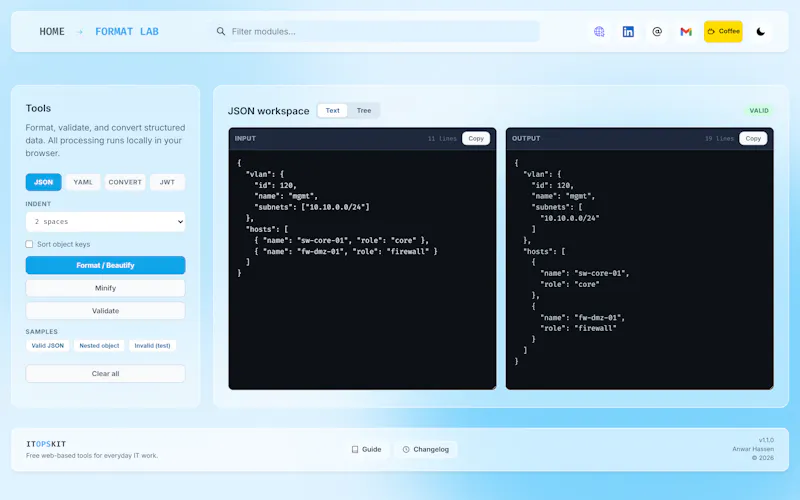Screen dimensions: 800x500
Task: Click FORMAT LAB breadcrumb
Action: [x=127, y=32]
